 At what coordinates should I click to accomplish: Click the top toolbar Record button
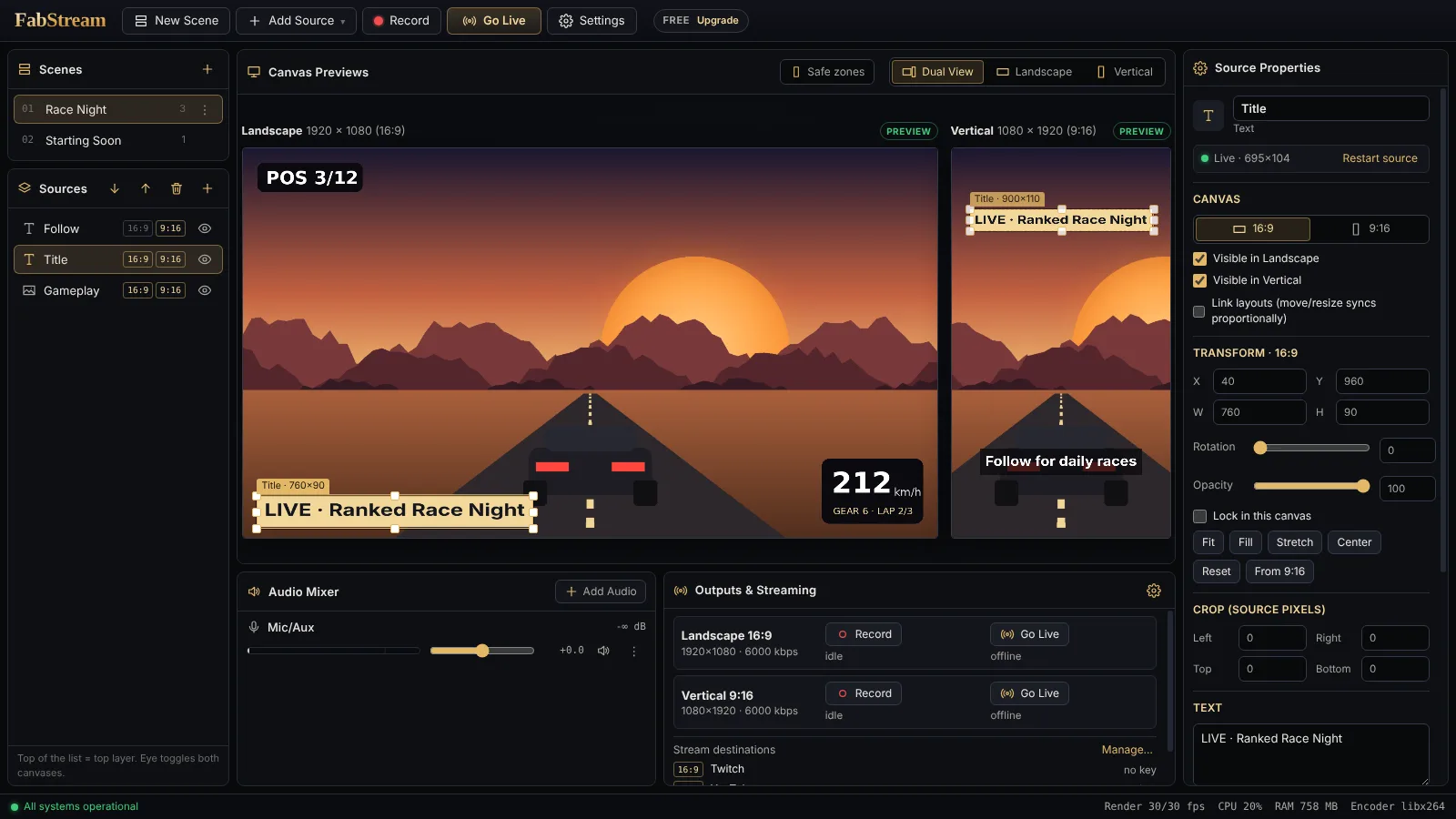point(401,21)
